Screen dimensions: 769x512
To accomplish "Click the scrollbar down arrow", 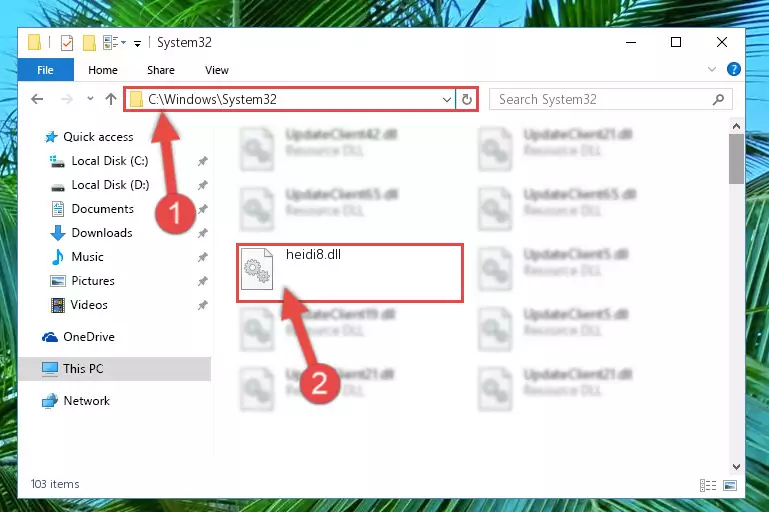I will [x=736, y=467].
